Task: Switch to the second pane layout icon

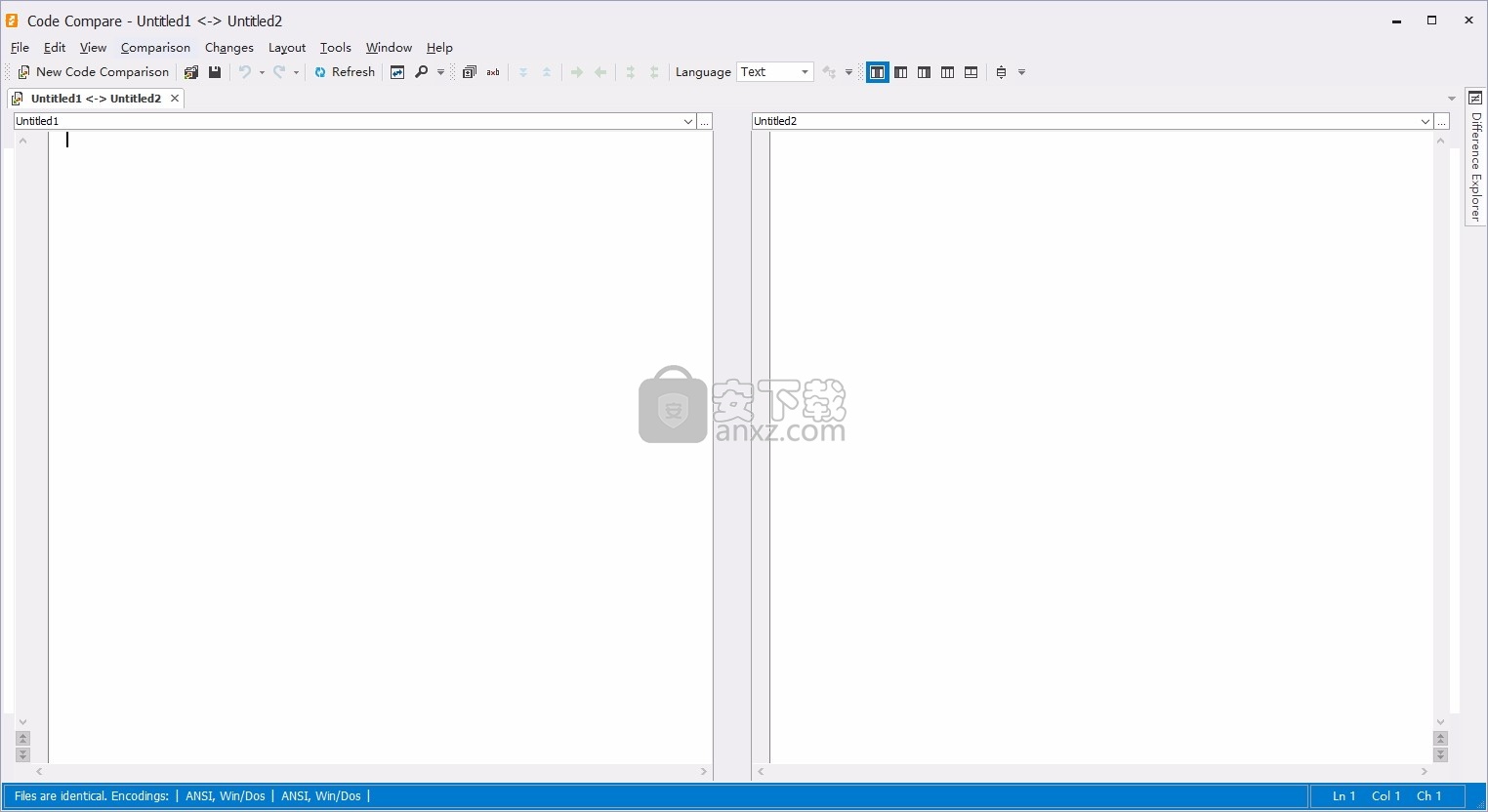Action: coord(901,72)
